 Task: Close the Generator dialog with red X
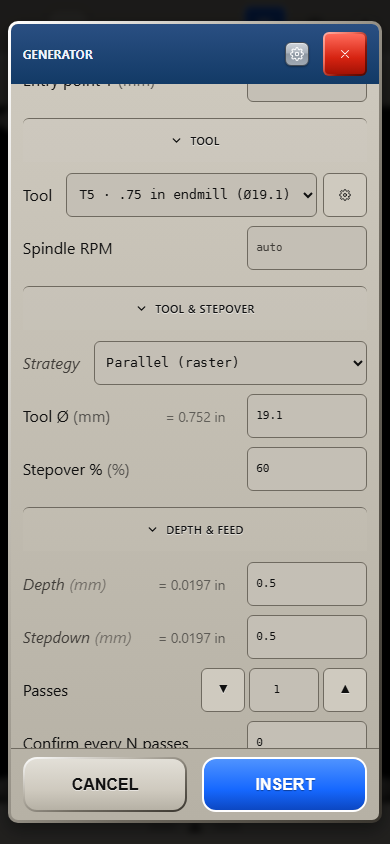pyautogui.click(x=345, y=54)
